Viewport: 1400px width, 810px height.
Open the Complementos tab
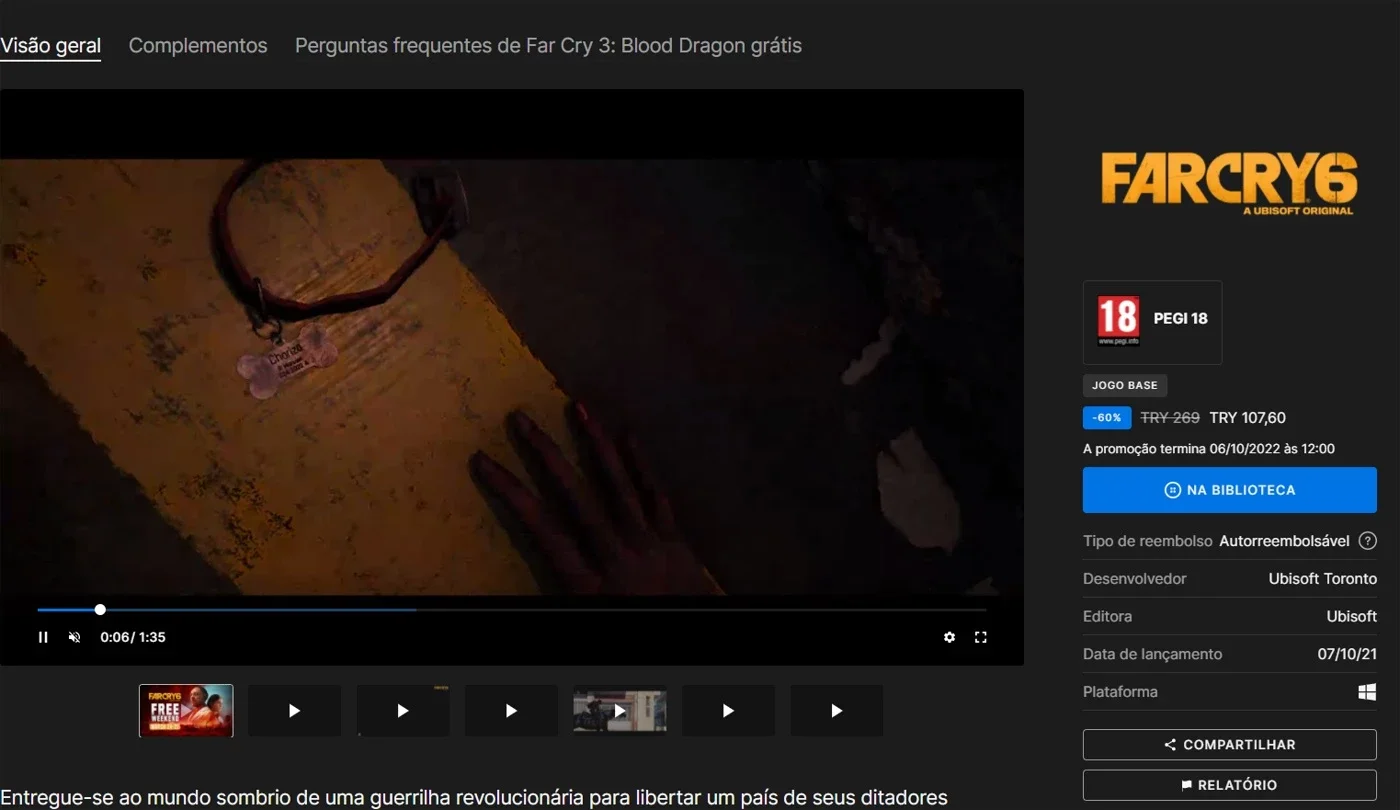click(198, 46)
